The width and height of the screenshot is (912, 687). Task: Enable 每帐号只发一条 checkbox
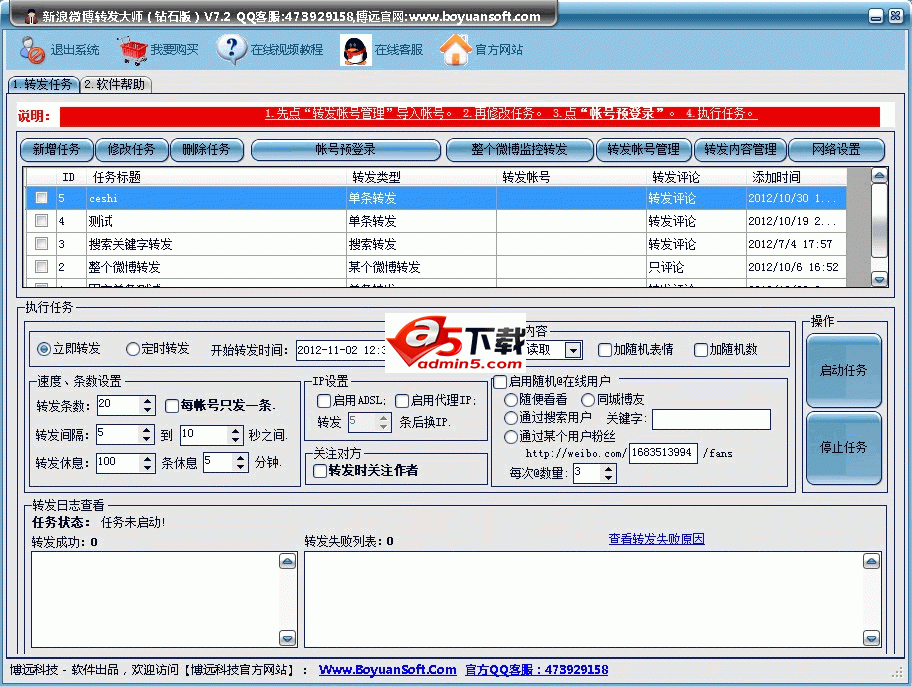[x=172, y=406]
